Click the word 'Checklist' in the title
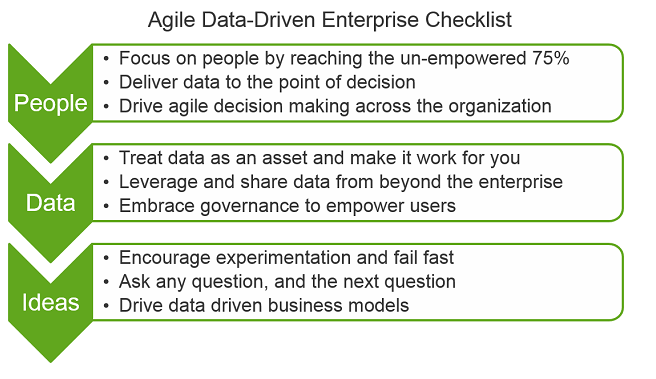The image size is (656, 379). click(x=469, y=20)
